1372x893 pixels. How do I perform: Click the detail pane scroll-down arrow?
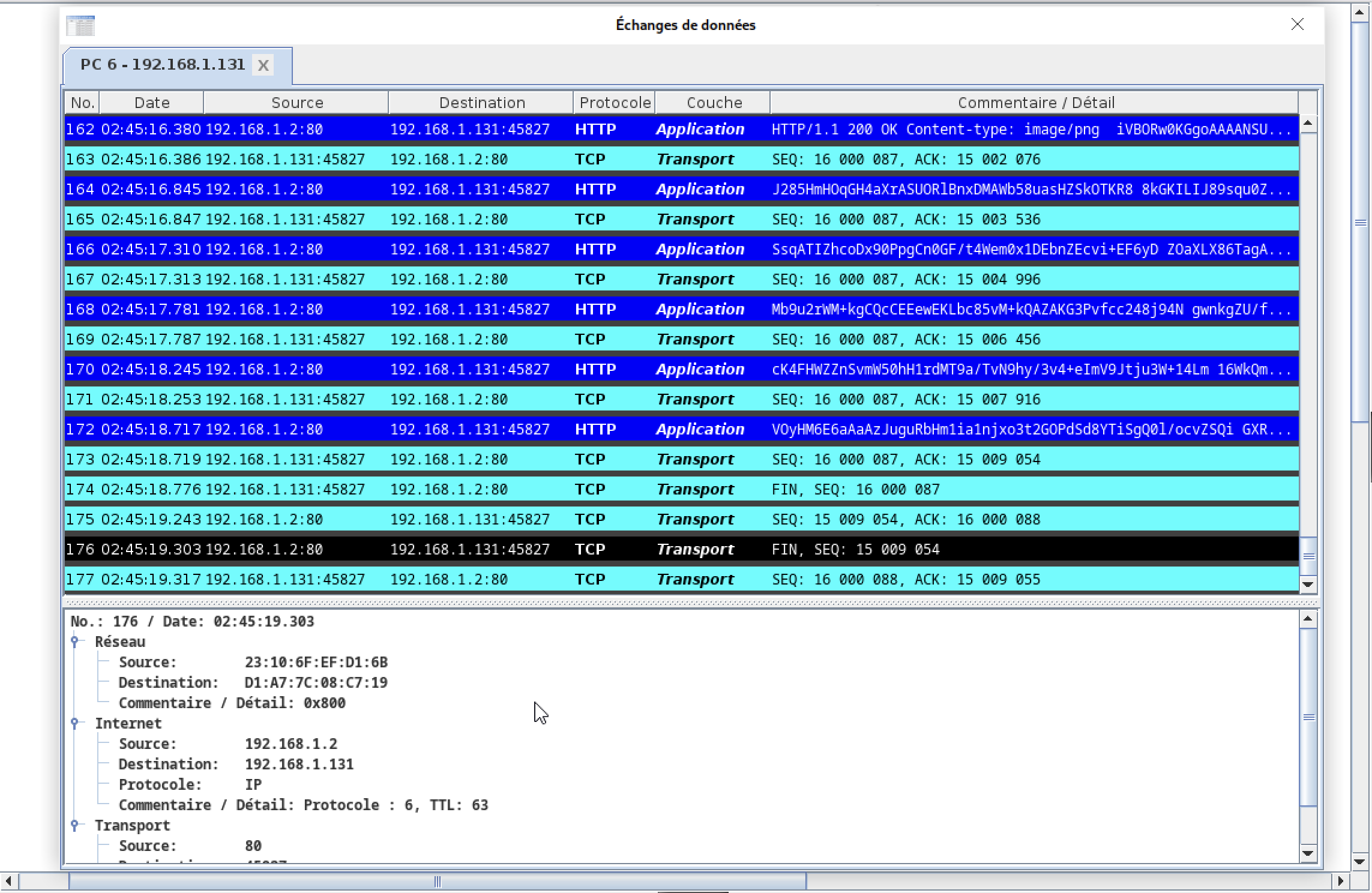(1308, 853)
